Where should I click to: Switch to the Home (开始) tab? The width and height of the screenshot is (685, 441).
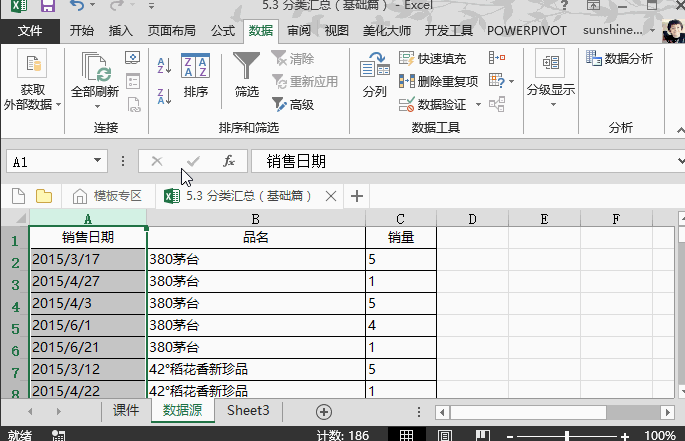click(82, 31)
